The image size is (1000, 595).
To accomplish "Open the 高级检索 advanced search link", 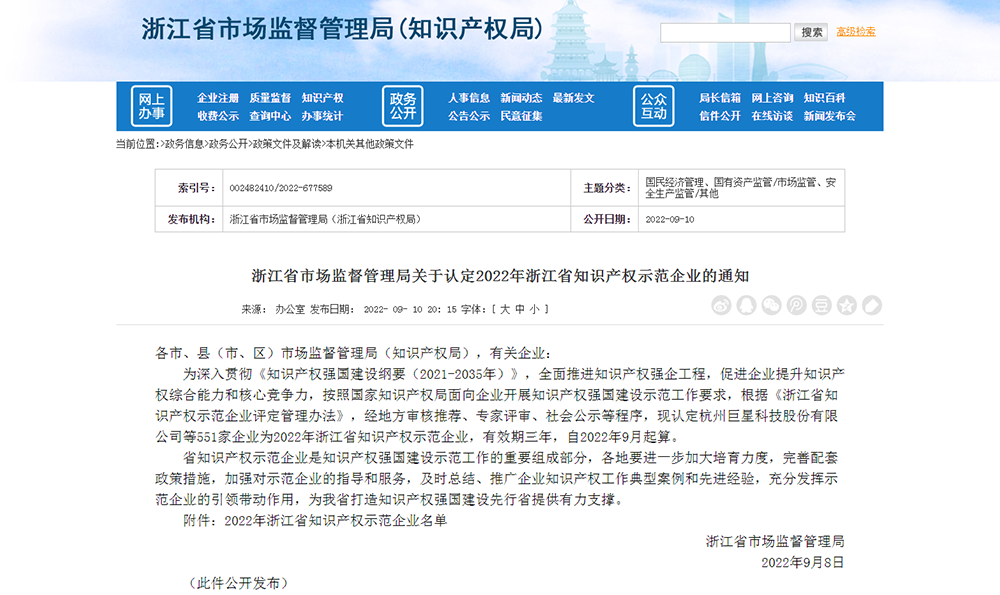I will 856,32.
